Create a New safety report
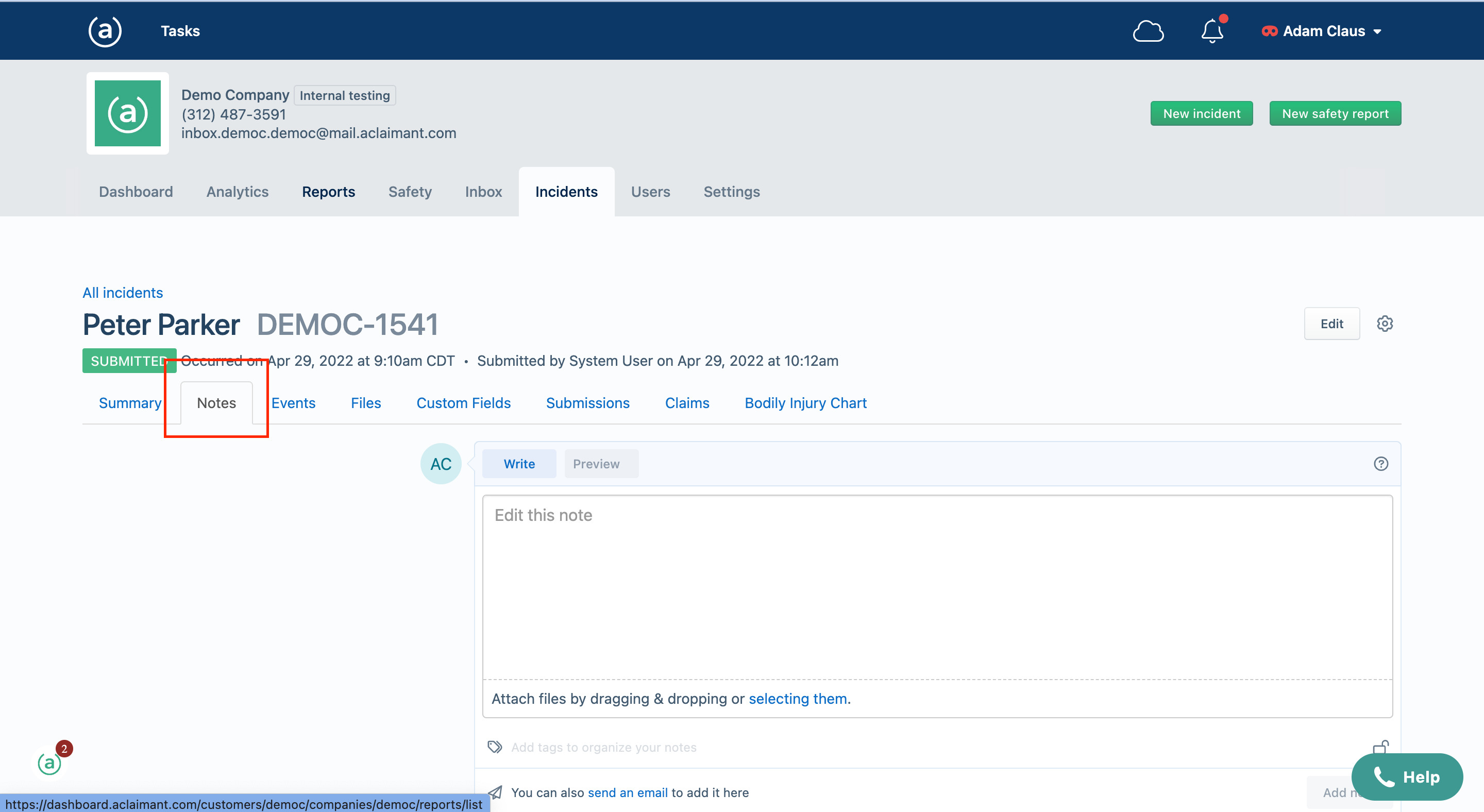This screenshot has width=1484, height=812. 1335,113
